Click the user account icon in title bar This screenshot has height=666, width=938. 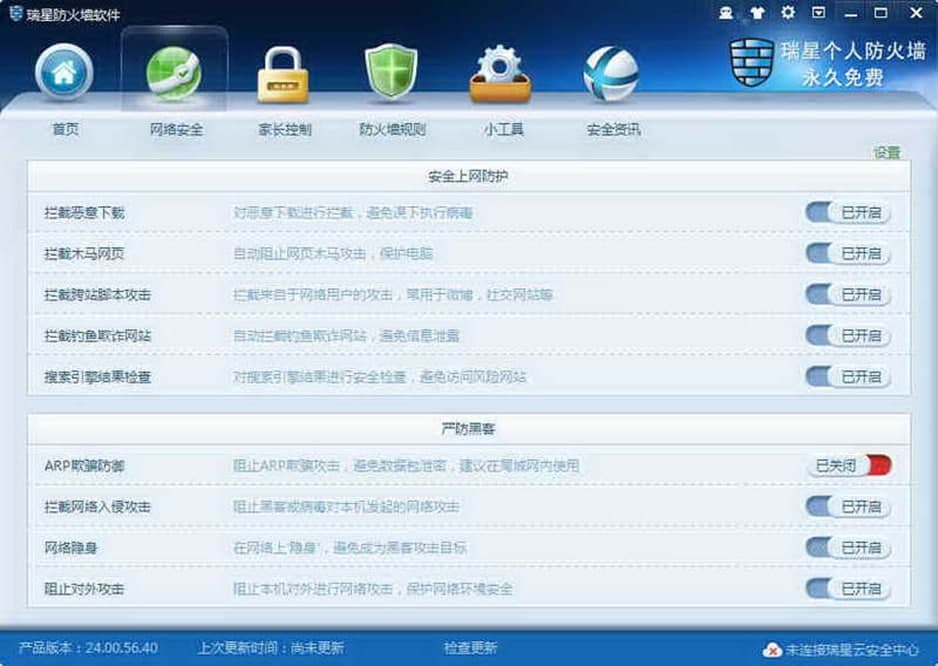tap(726, 13)
